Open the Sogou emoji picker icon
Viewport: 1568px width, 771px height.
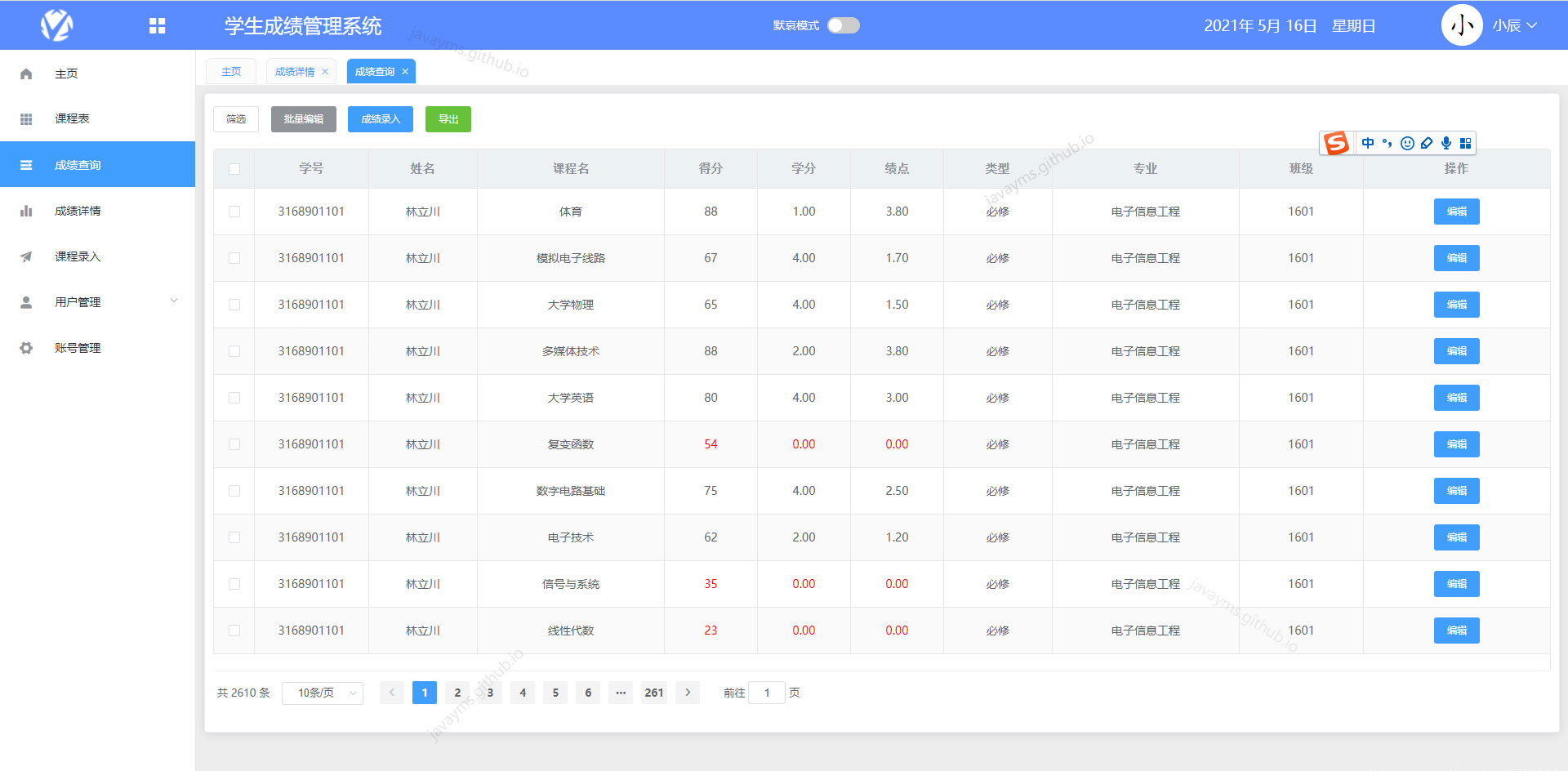(1407, 143)
